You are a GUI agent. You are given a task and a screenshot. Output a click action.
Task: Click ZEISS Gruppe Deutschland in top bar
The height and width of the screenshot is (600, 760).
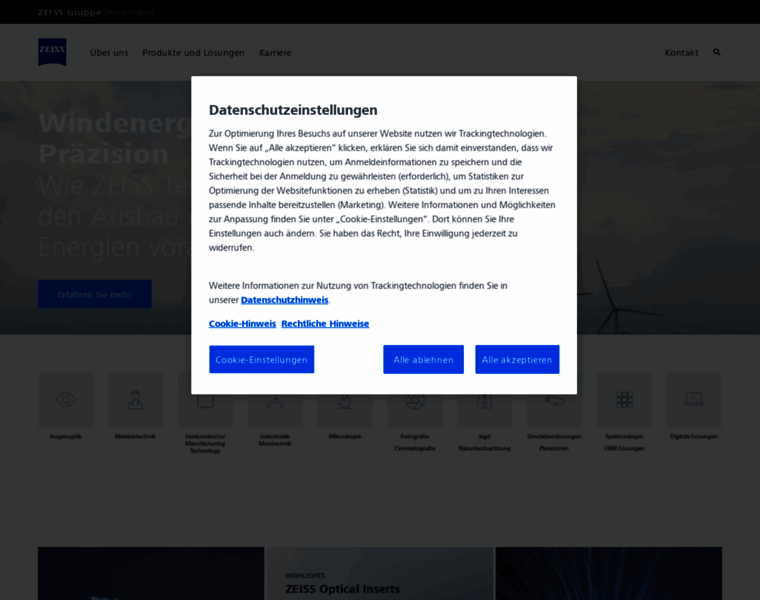pos(96,12)
